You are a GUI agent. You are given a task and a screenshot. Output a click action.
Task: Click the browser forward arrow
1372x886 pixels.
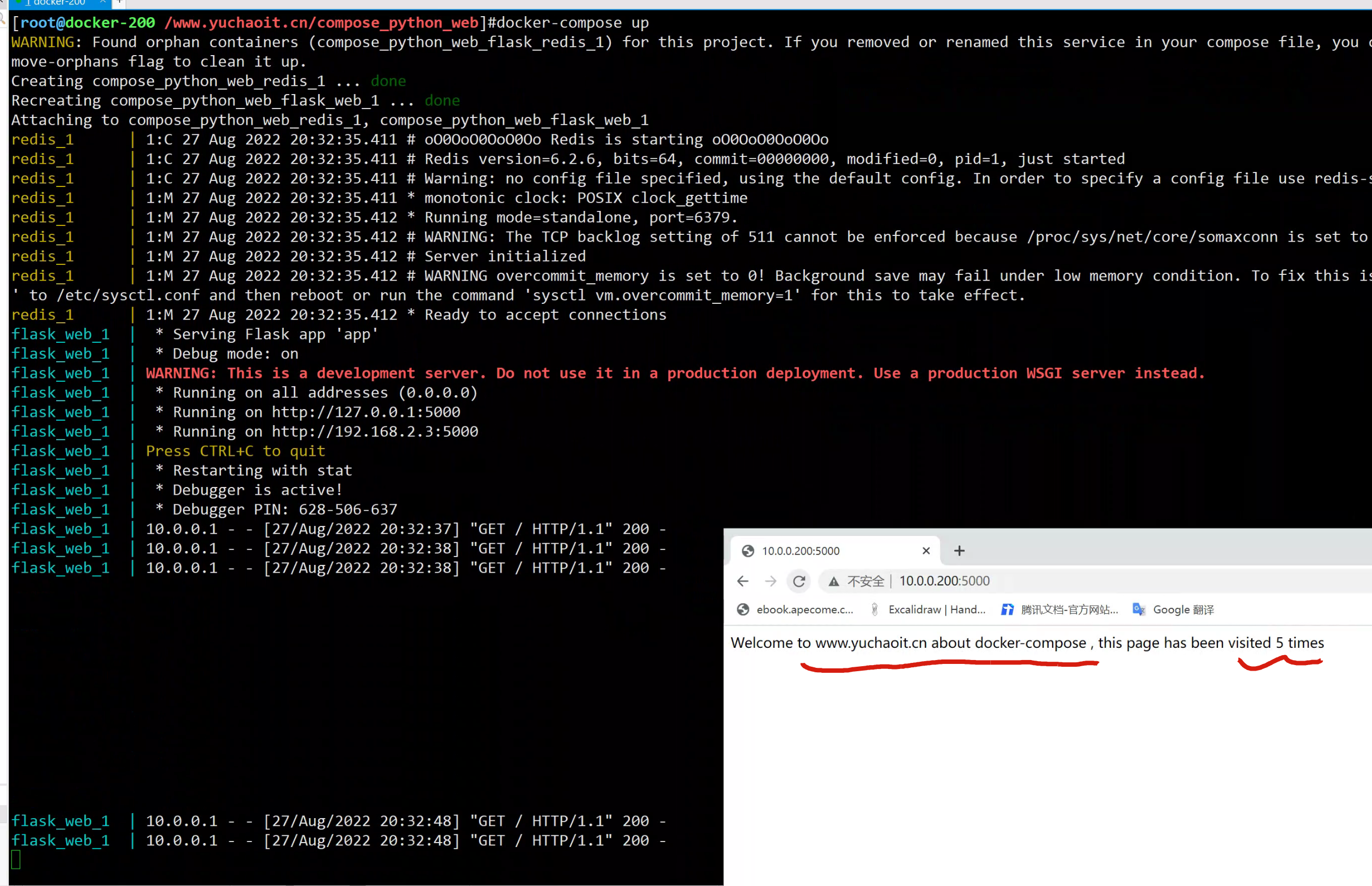[x=771, y=581]
